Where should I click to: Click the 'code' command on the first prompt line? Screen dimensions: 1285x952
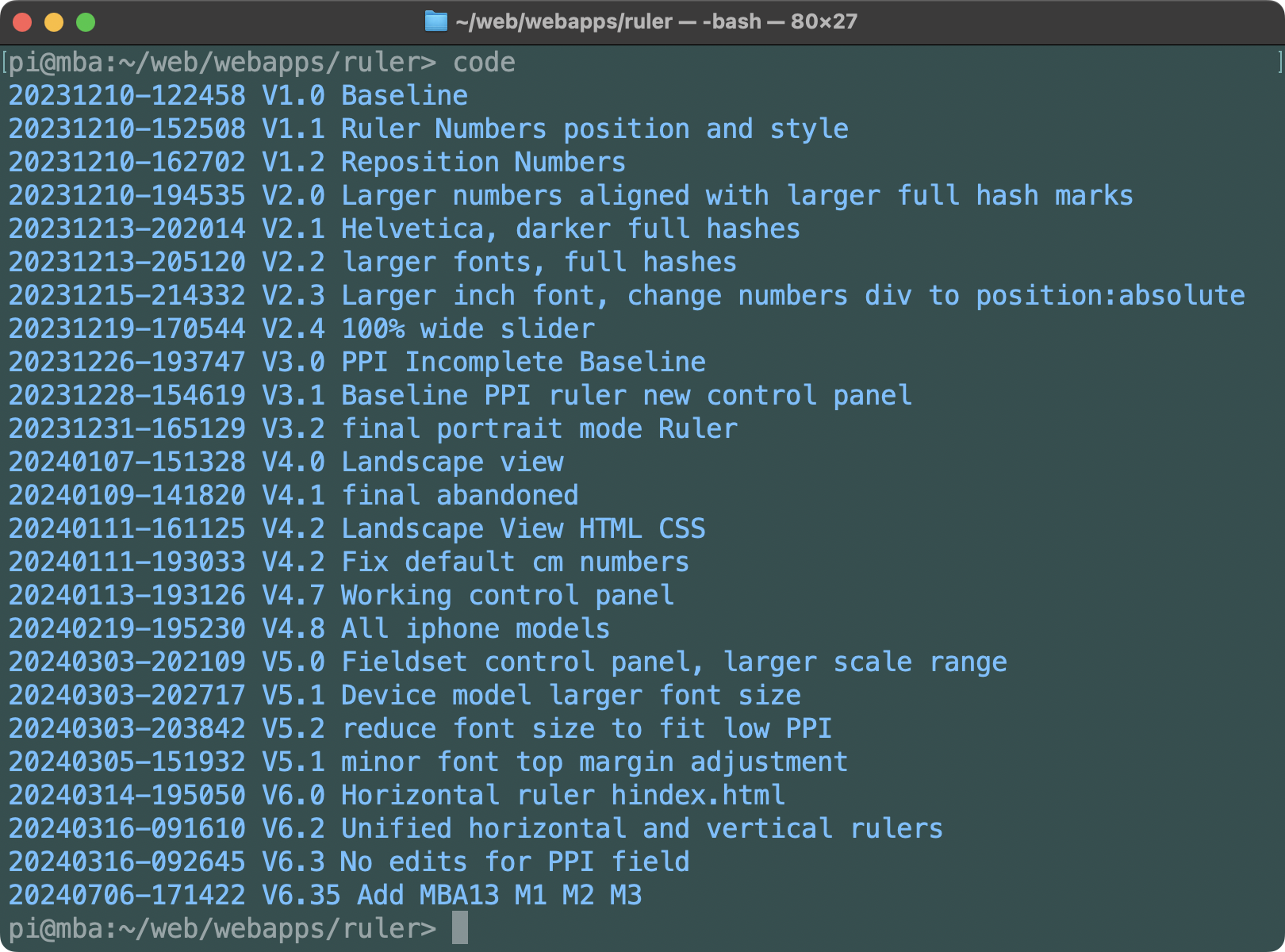tap(484, 62)
